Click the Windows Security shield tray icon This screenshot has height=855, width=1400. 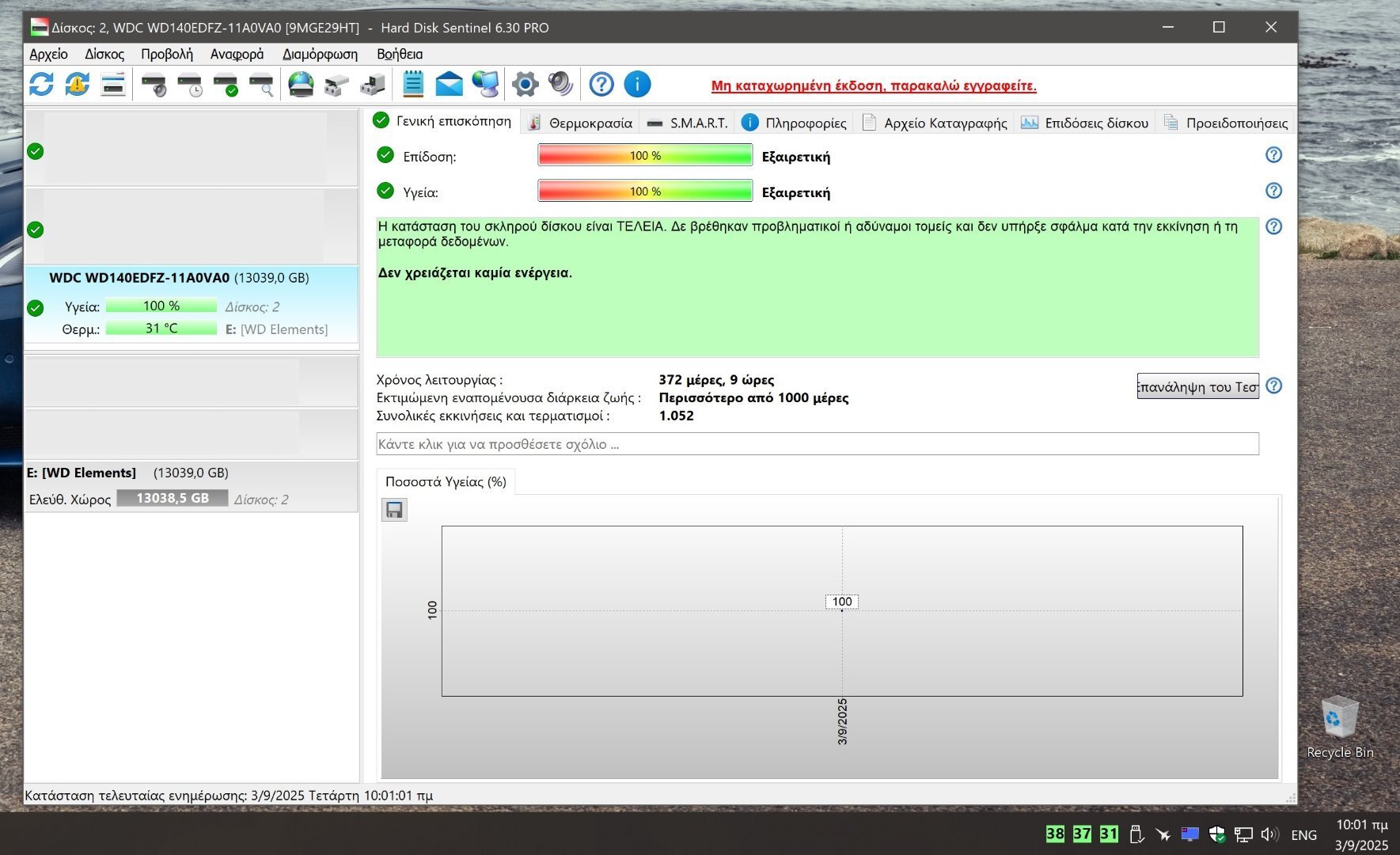tap(1217, 834)
